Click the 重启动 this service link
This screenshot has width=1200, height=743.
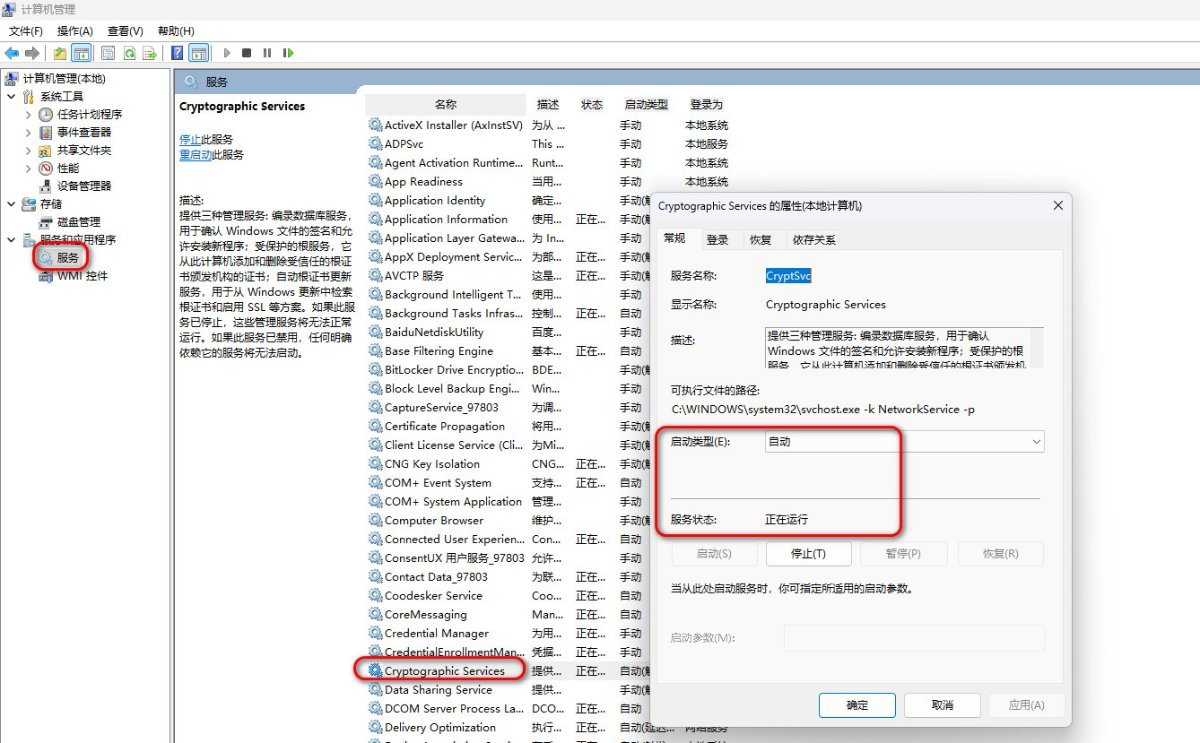[x=196, y=155]
